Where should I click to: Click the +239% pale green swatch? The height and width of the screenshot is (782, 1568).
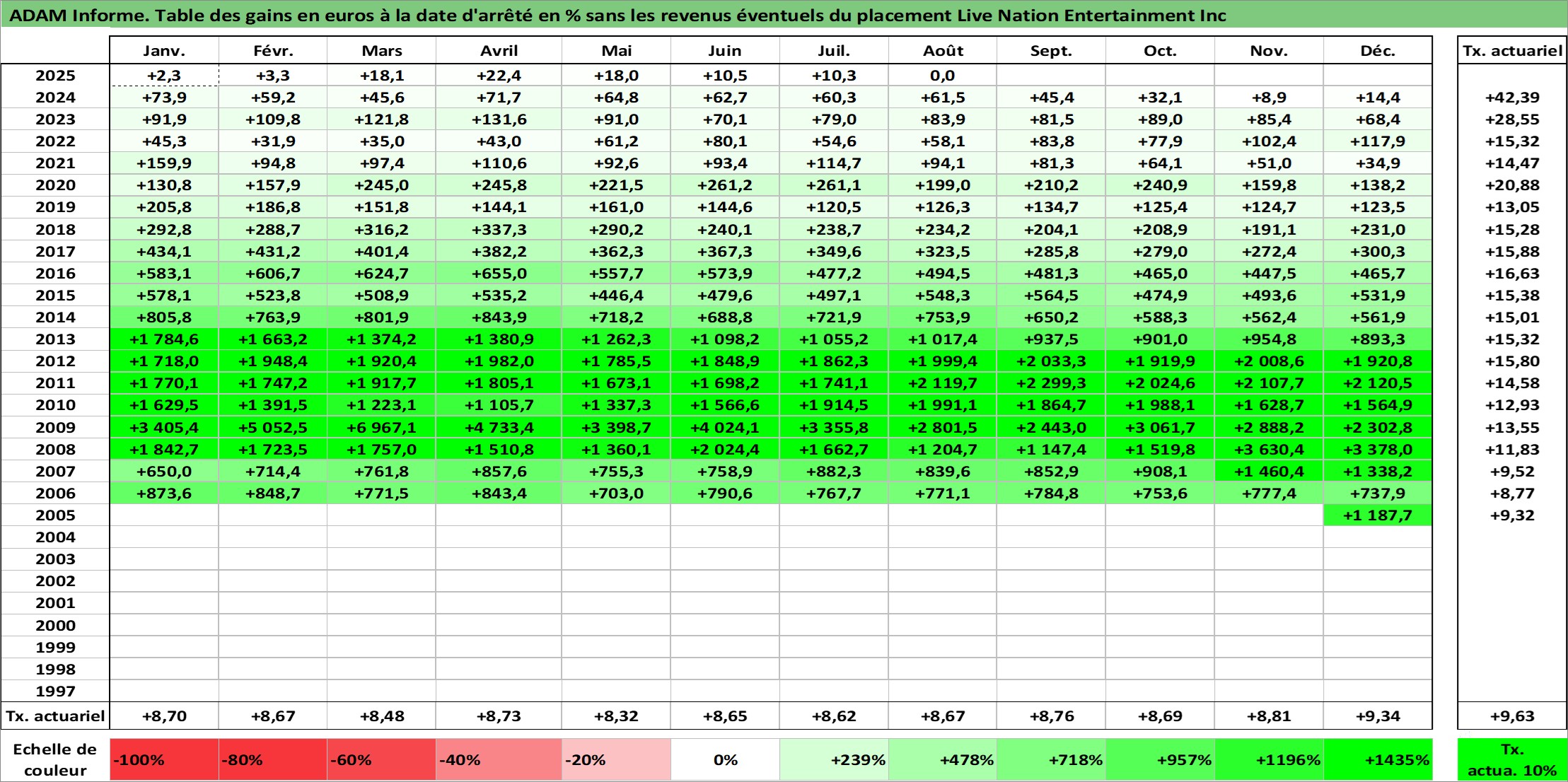pos(834,760)
